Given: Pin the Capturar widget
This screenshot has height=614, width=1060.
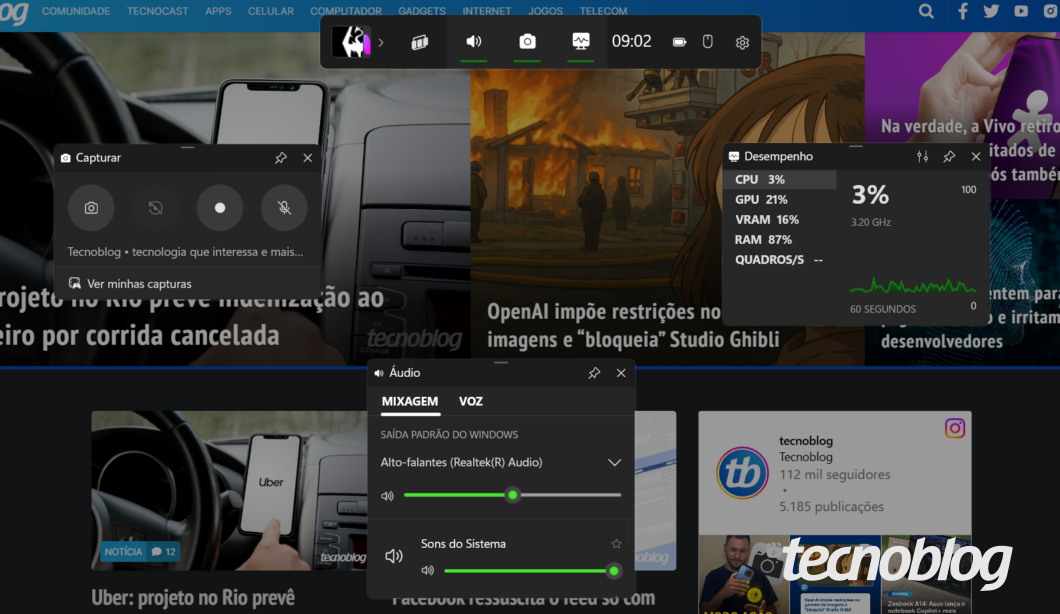Looking at the screenshot, I should coord(281,158).
